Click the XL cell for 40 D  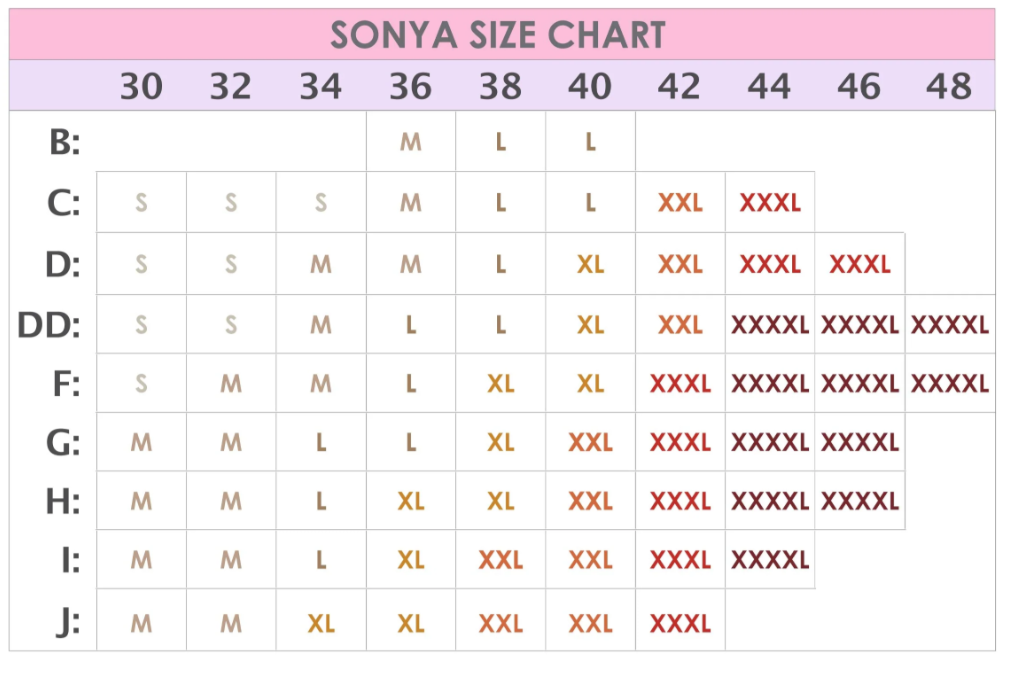tap(590, 265)
